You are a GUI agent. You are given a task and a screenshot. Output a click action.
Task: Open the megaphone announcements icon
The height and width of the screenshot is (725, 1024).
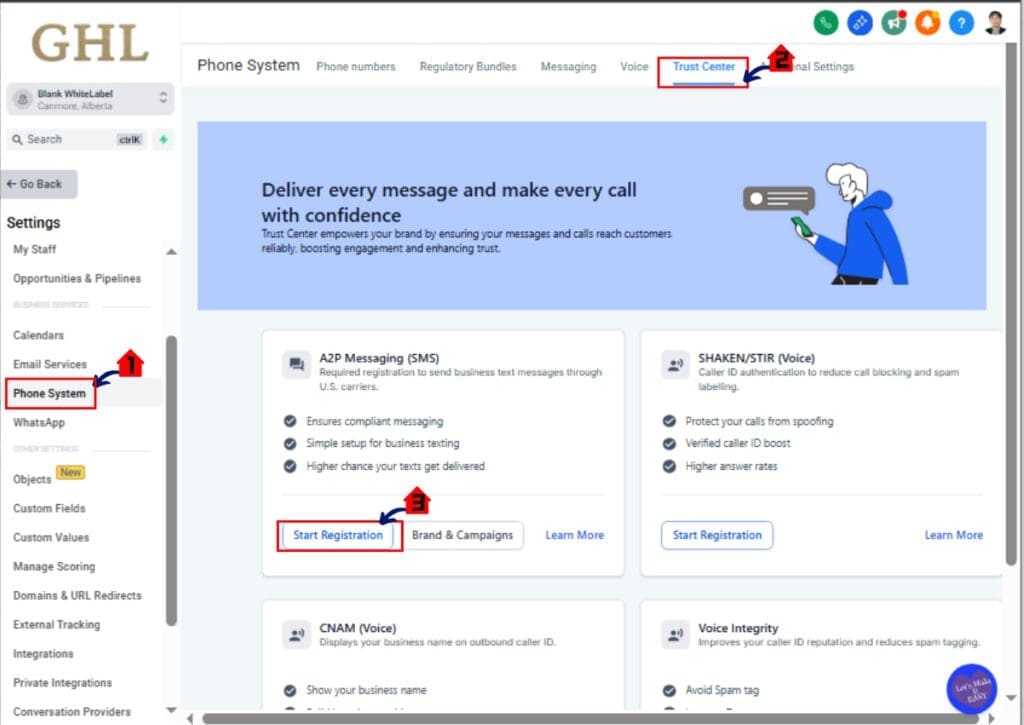click(x=894, y=22)
